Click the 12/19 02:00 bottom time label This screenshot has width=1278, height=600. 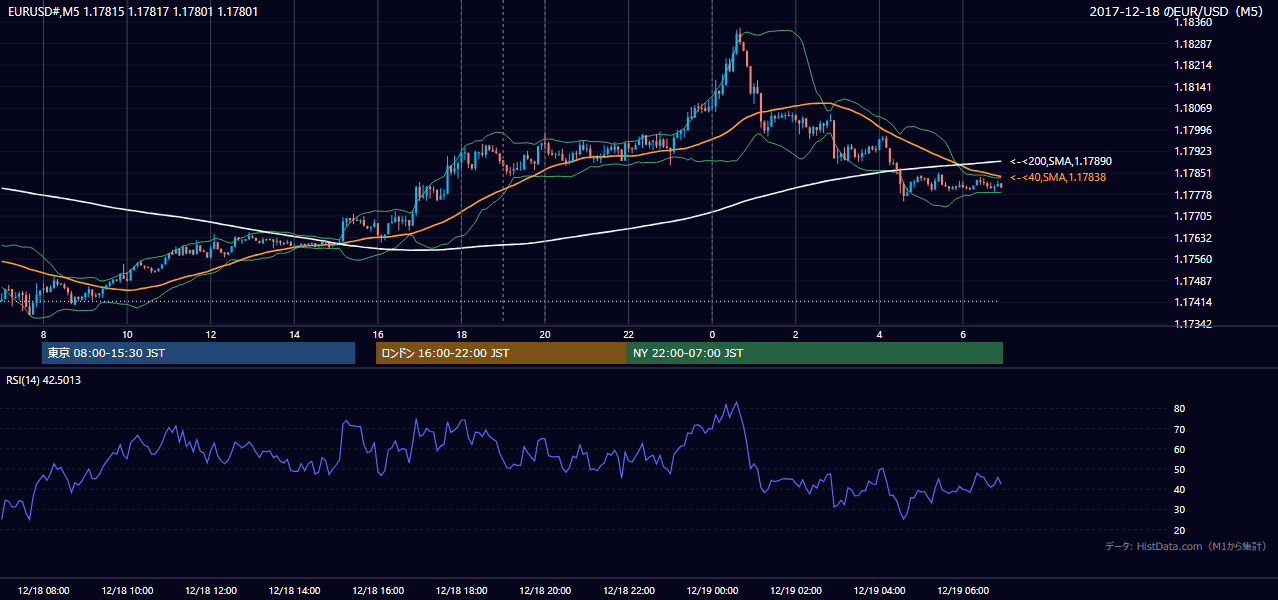tap(796, 590)
